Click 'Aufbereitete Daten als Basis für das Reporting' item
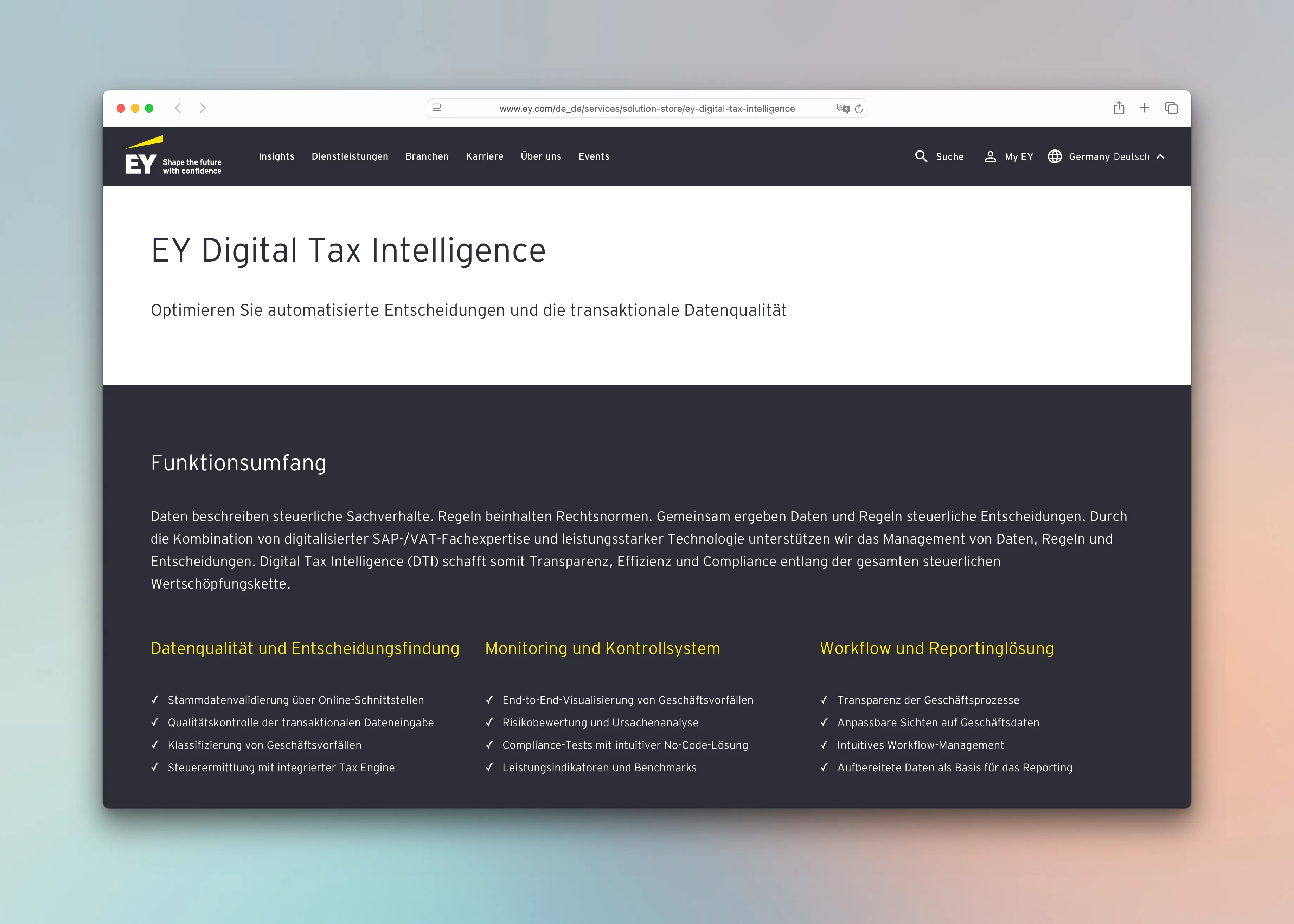 (x=955, y=768)
